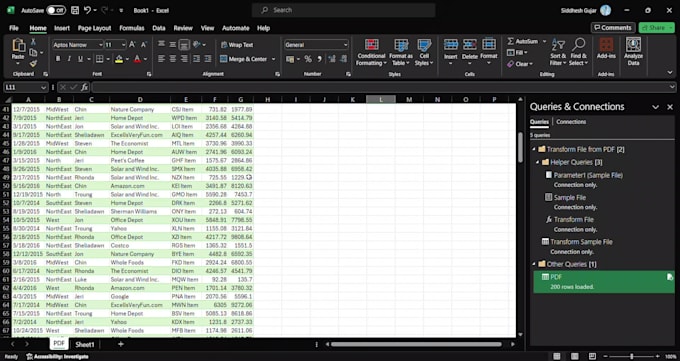Click the green Share button
The height and width of the screenshot is (361, 680).
pos(656,28)
